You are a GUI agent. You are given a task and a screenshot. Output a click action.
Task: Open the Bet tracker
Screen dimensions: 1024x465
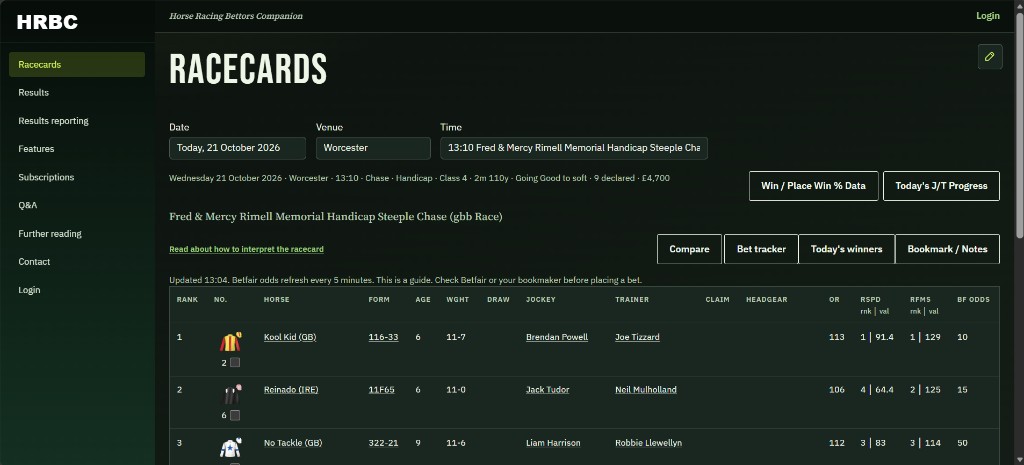coord(761,249)
